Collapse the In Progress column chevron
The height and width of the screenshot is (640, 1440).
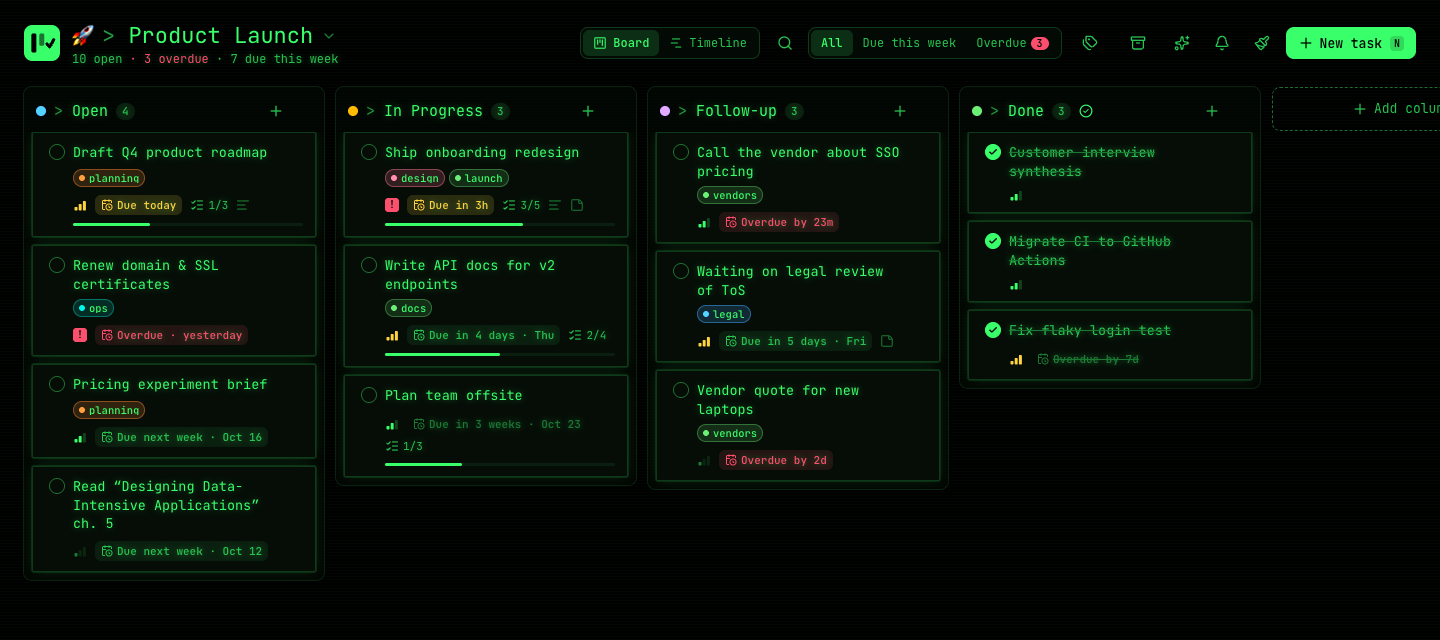tap(371, 111)
